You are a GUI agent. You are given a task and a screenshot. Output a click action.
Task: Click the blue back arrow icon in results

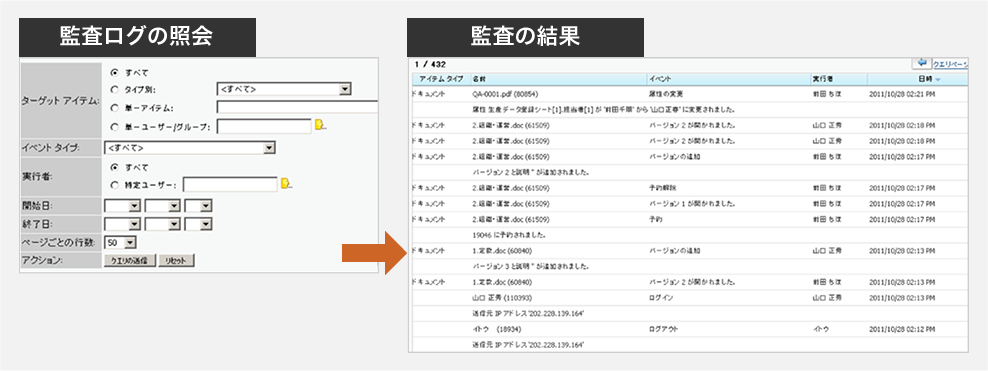tap(921, 63)
